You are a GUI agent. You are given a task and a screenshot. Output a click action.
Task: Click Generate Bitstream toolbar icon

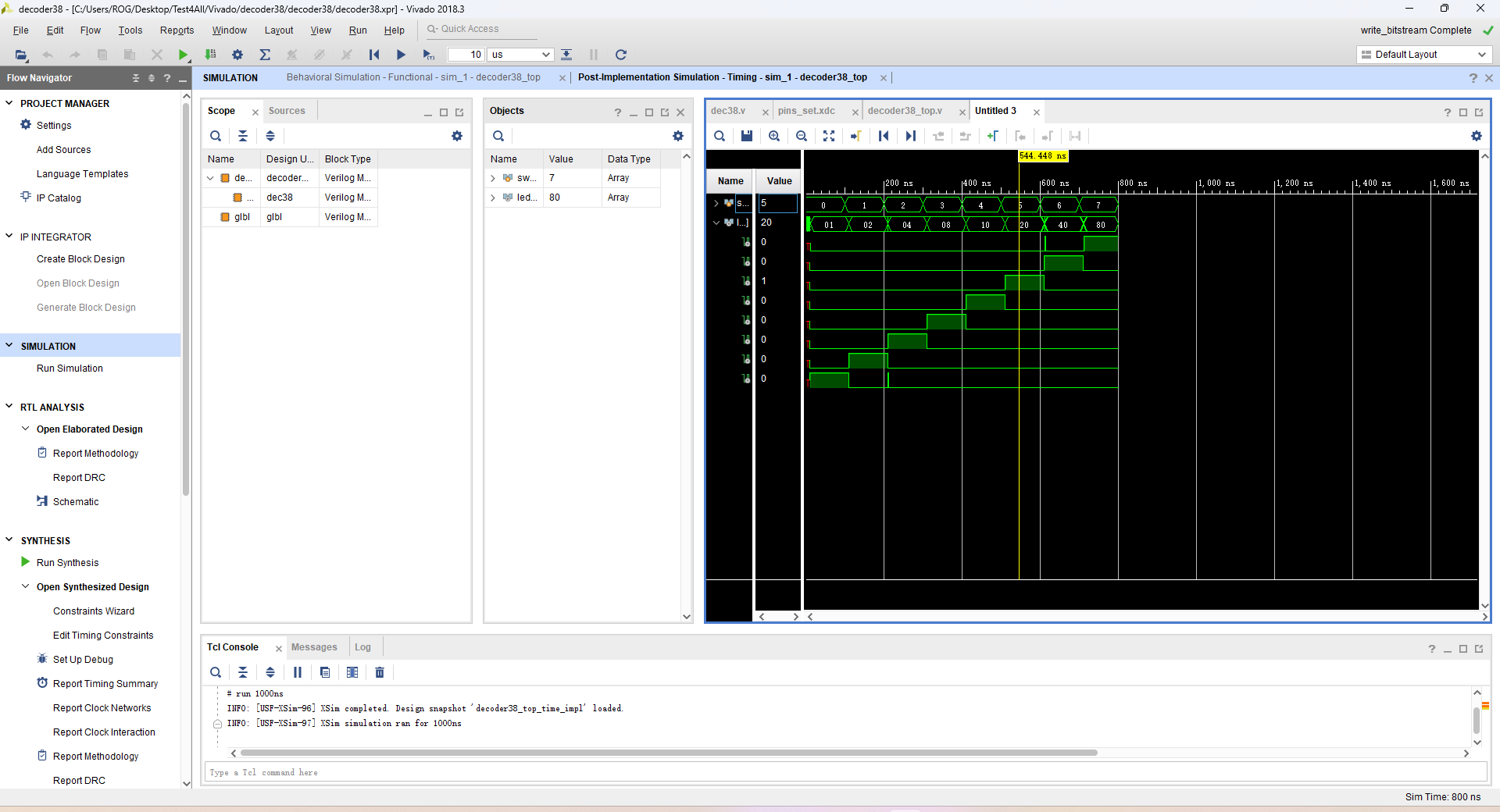(x=210, y=55)
